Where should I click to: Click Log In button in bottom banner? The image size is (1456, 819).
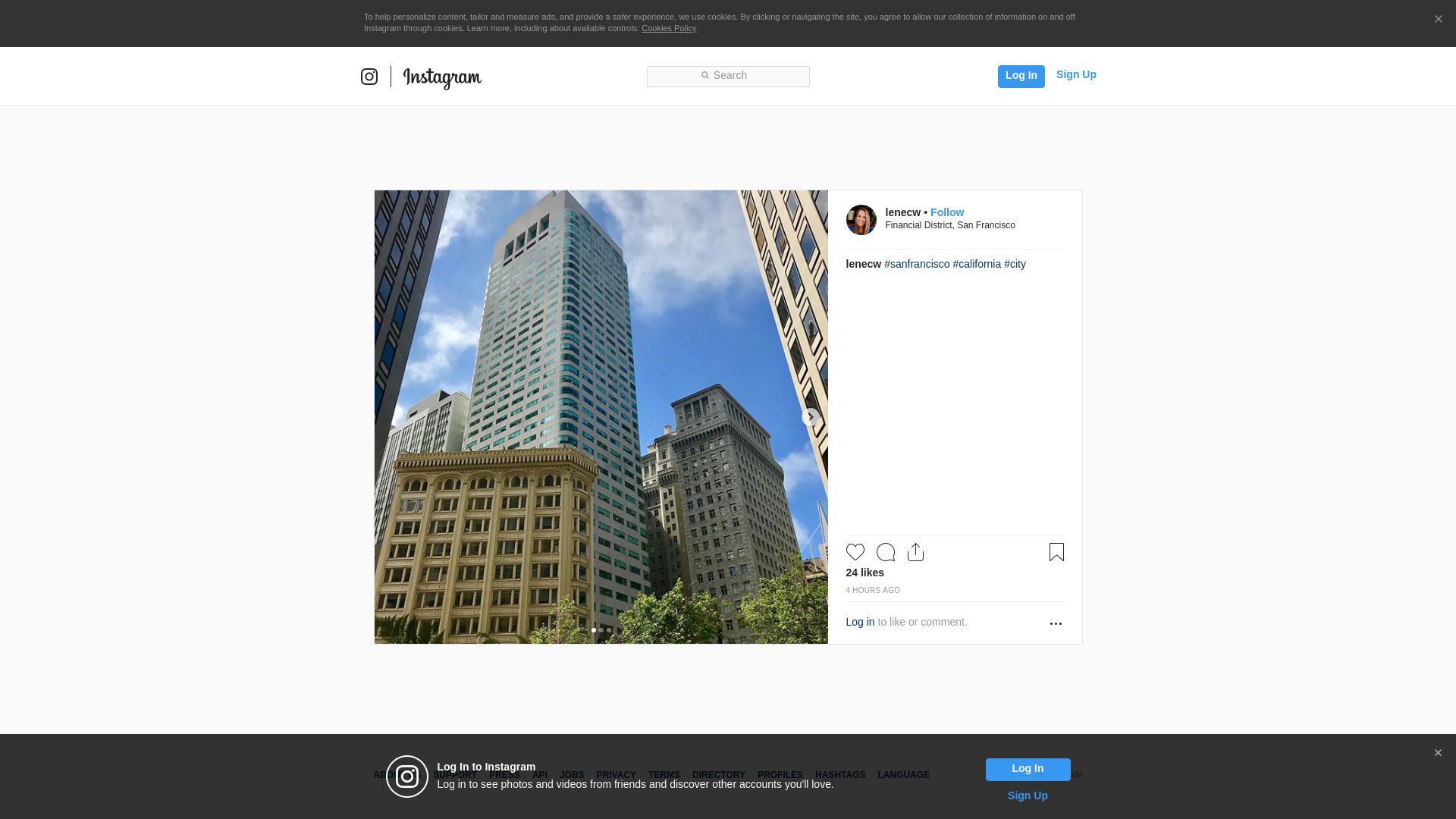pyautogui.click(x=1028, y=769)
